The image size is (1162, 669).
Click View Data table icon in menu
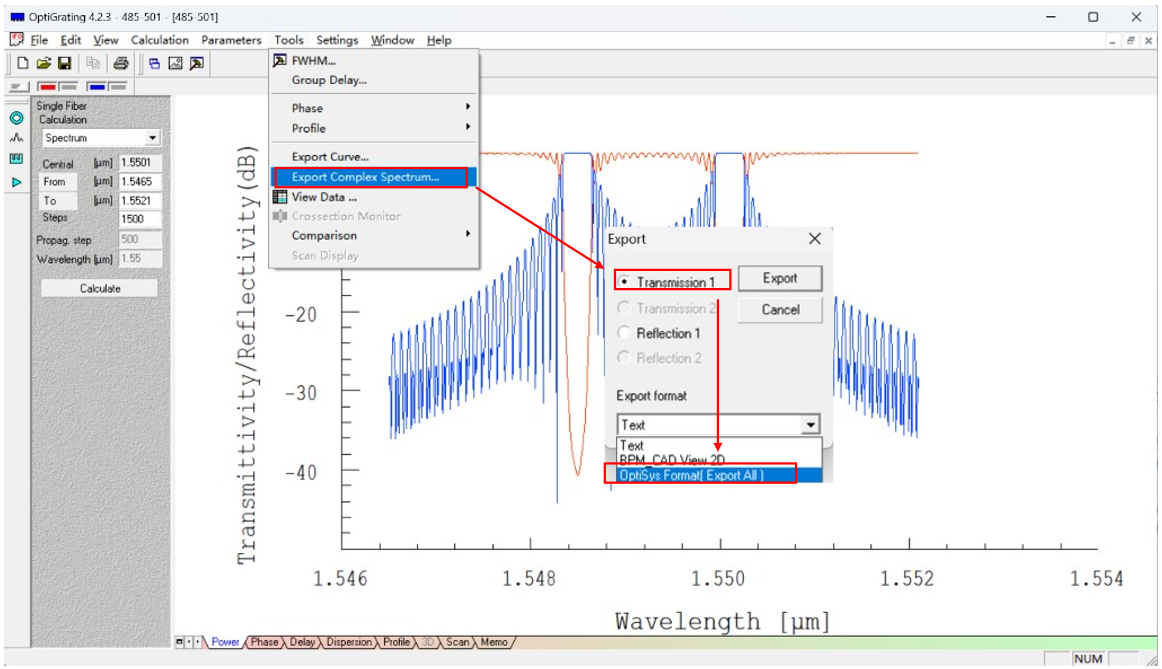[280, 197]
